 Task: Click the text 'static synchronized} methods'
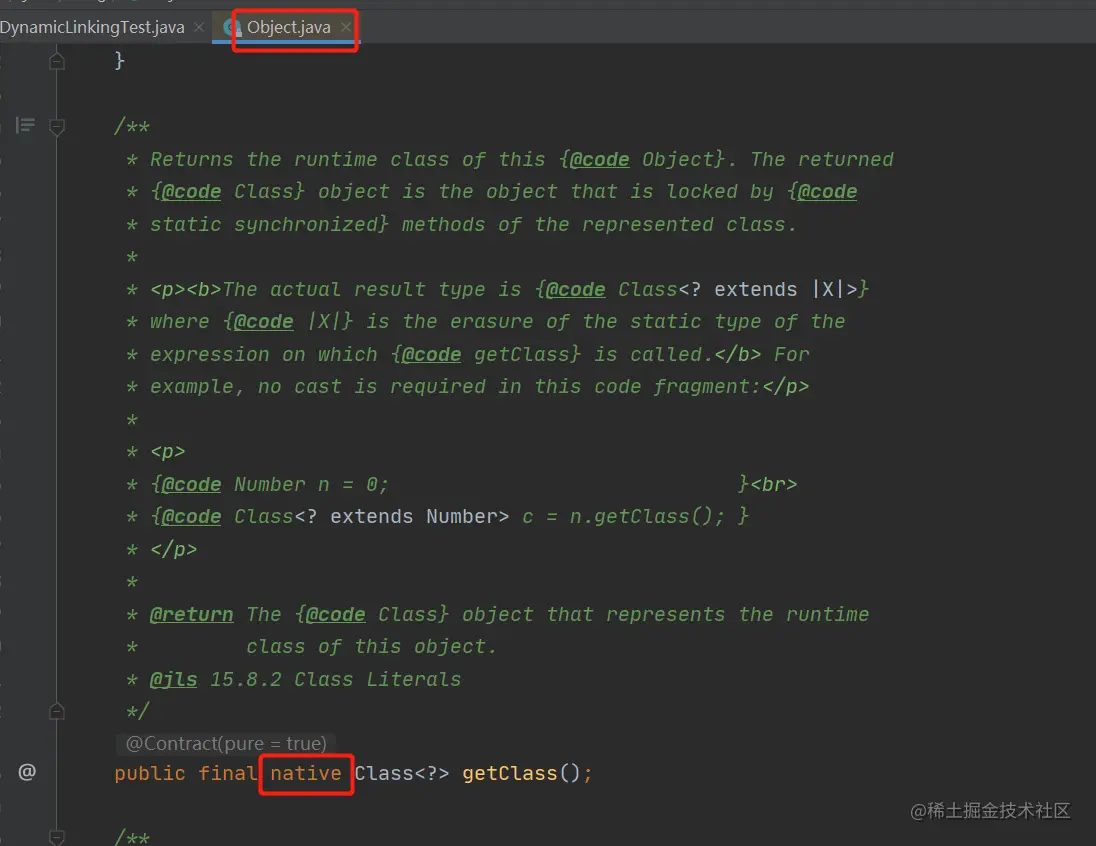317,224
